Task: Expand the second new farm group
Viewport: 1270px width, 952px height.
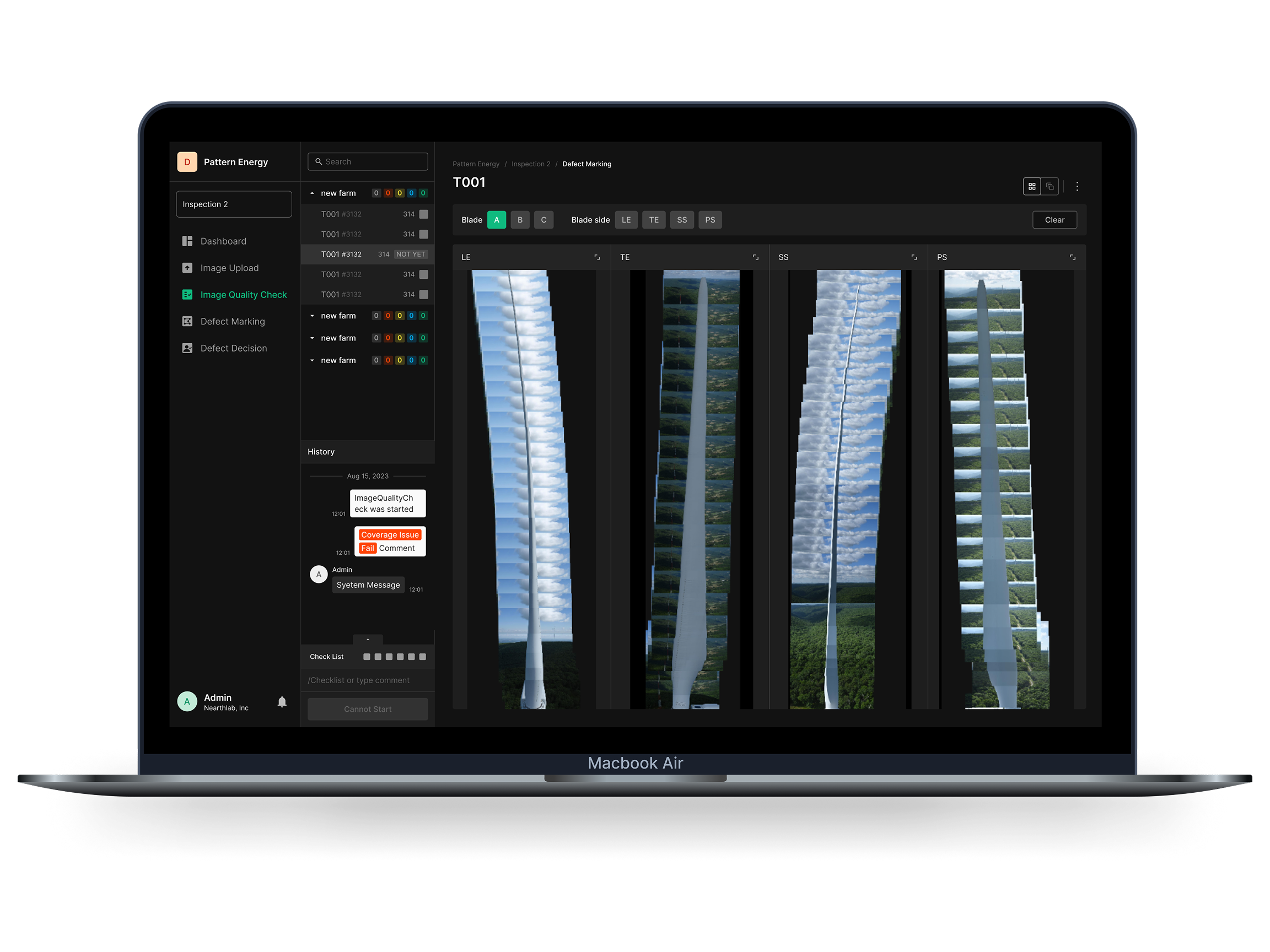Action: [x=313, y=316]
